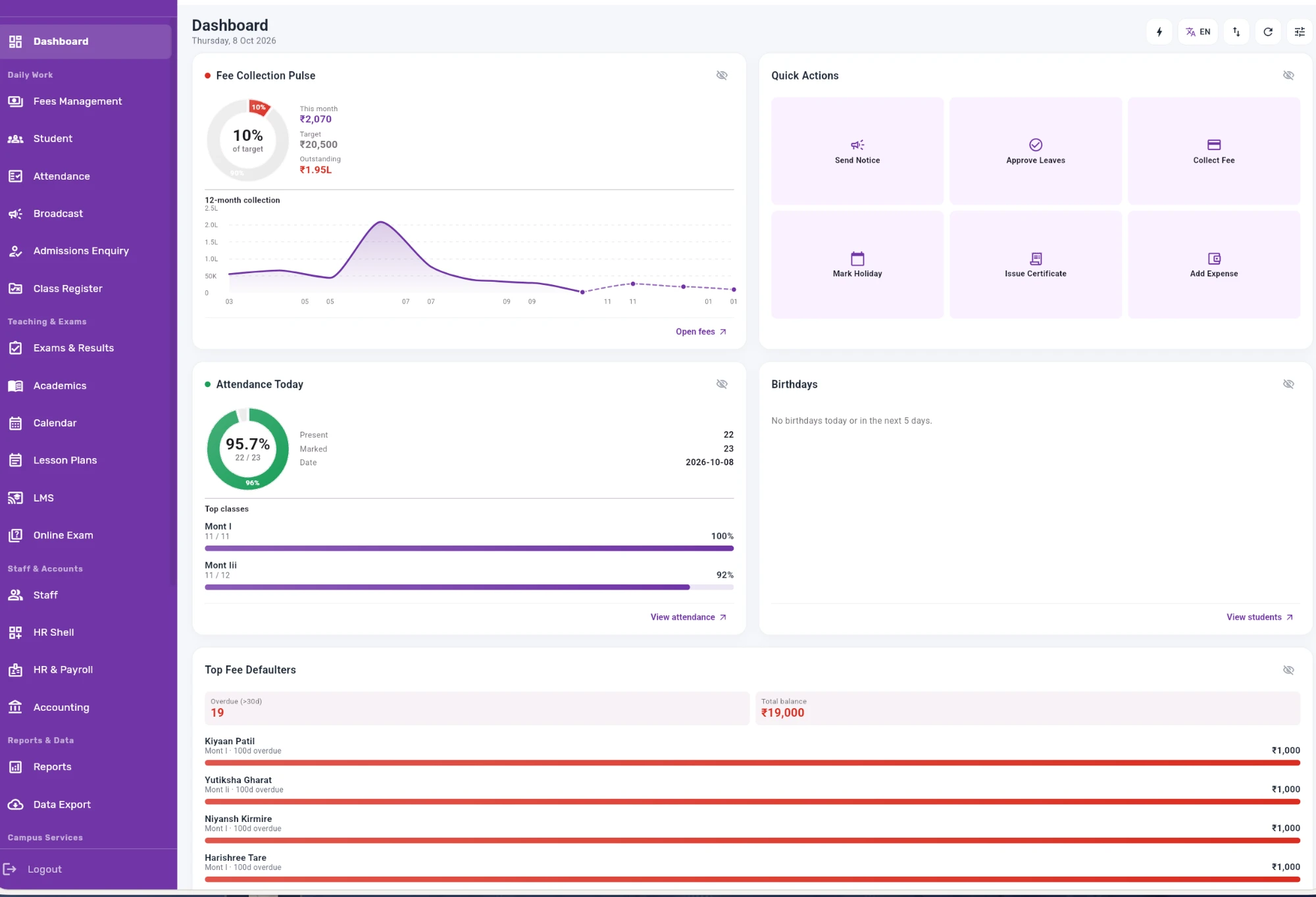Refresh the dashboard with the reload icon
This screenshot has width=1316, height=897.
coord(1268,32)
